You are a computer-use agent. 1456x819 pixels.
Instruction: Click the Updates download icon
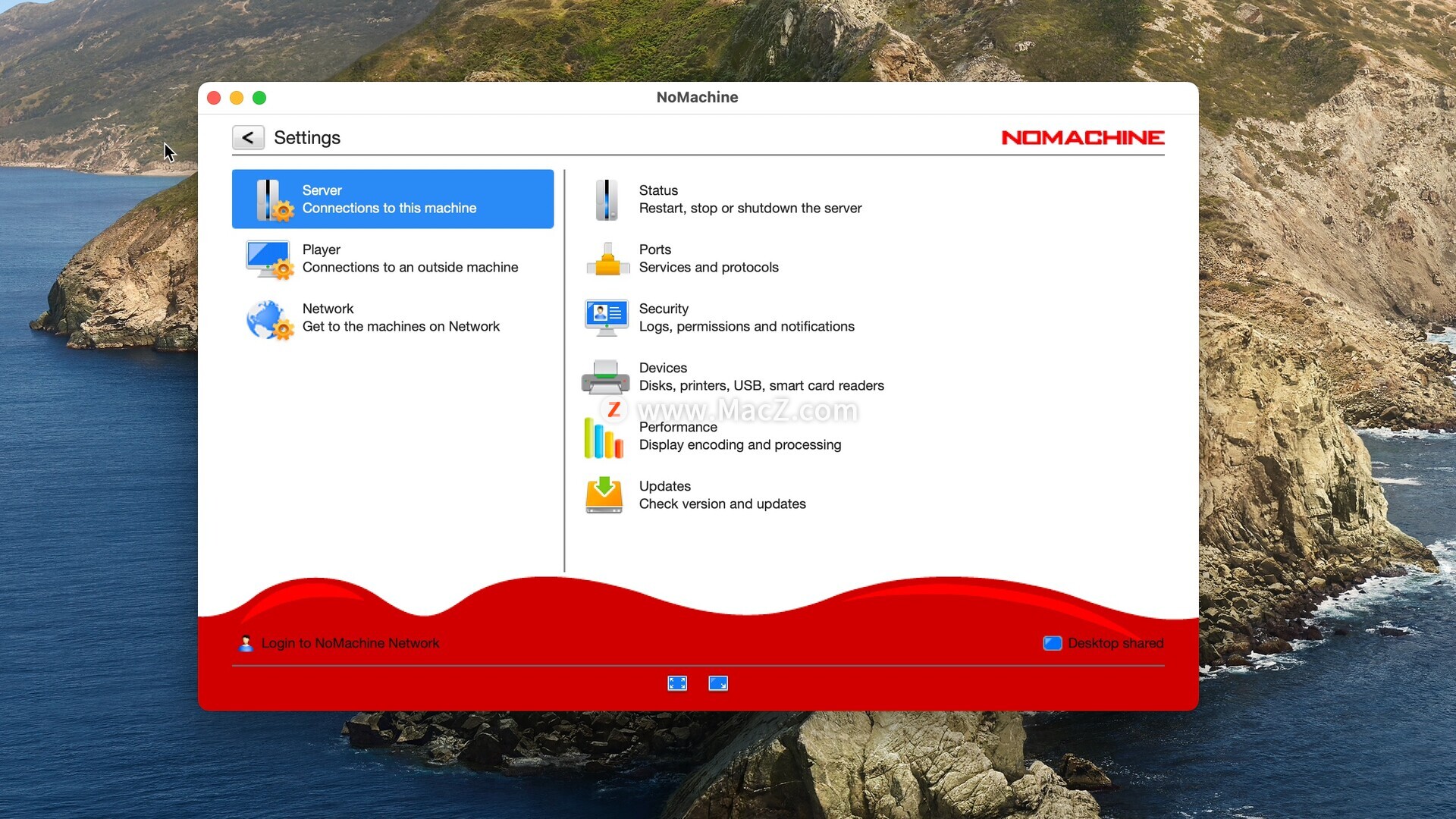click(604, 495)
